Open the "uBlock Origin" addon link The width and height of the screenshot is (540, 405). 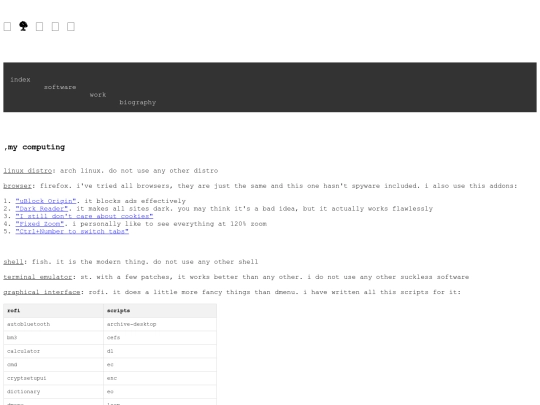(x=46, y=201)
